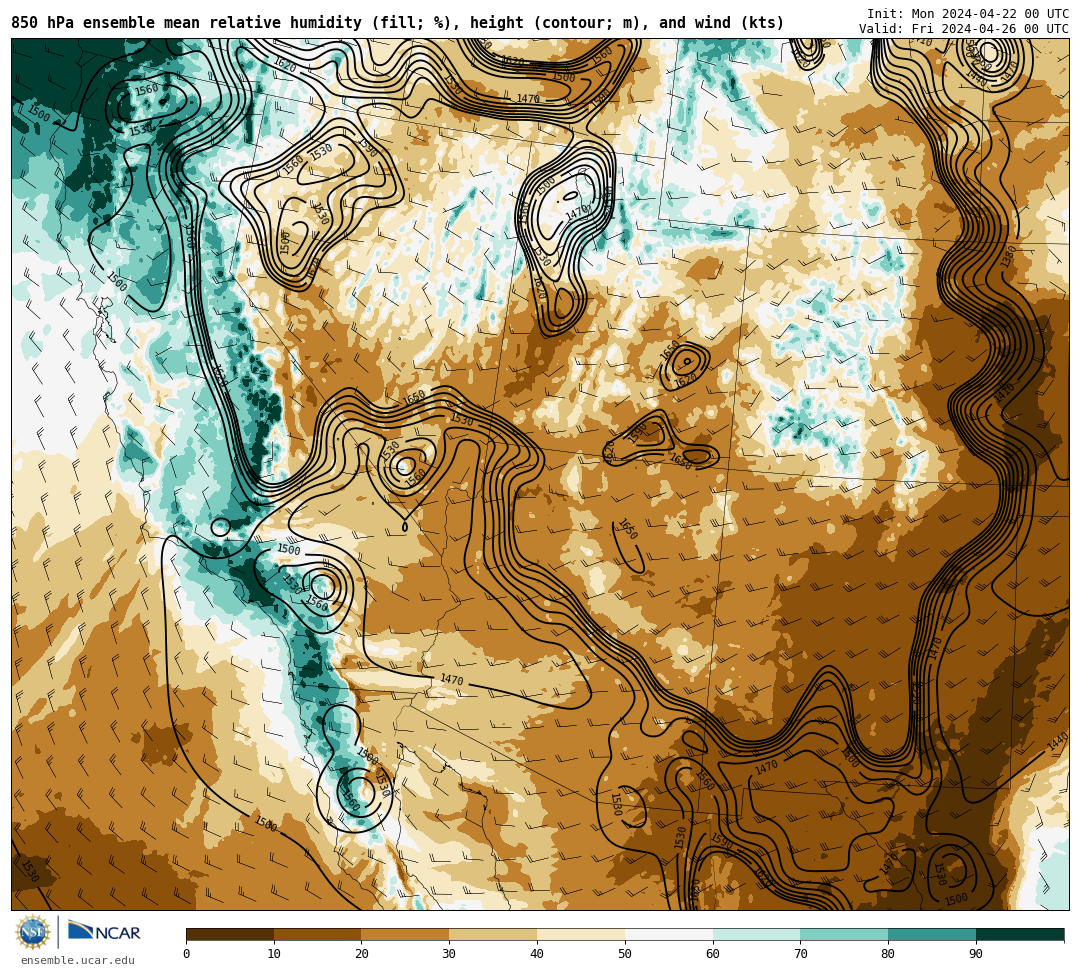Viewport: 1080px width, 973px height.
Task: Click the 90-100 darkest green colorbar segment
Action: tap(1020, 934)
